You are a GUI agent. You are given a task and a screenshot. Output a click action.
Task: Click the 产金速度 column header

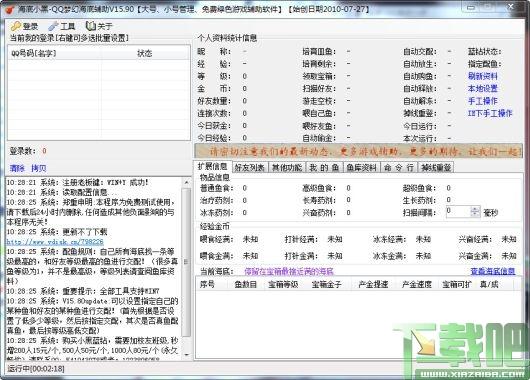tap(416, 284)
